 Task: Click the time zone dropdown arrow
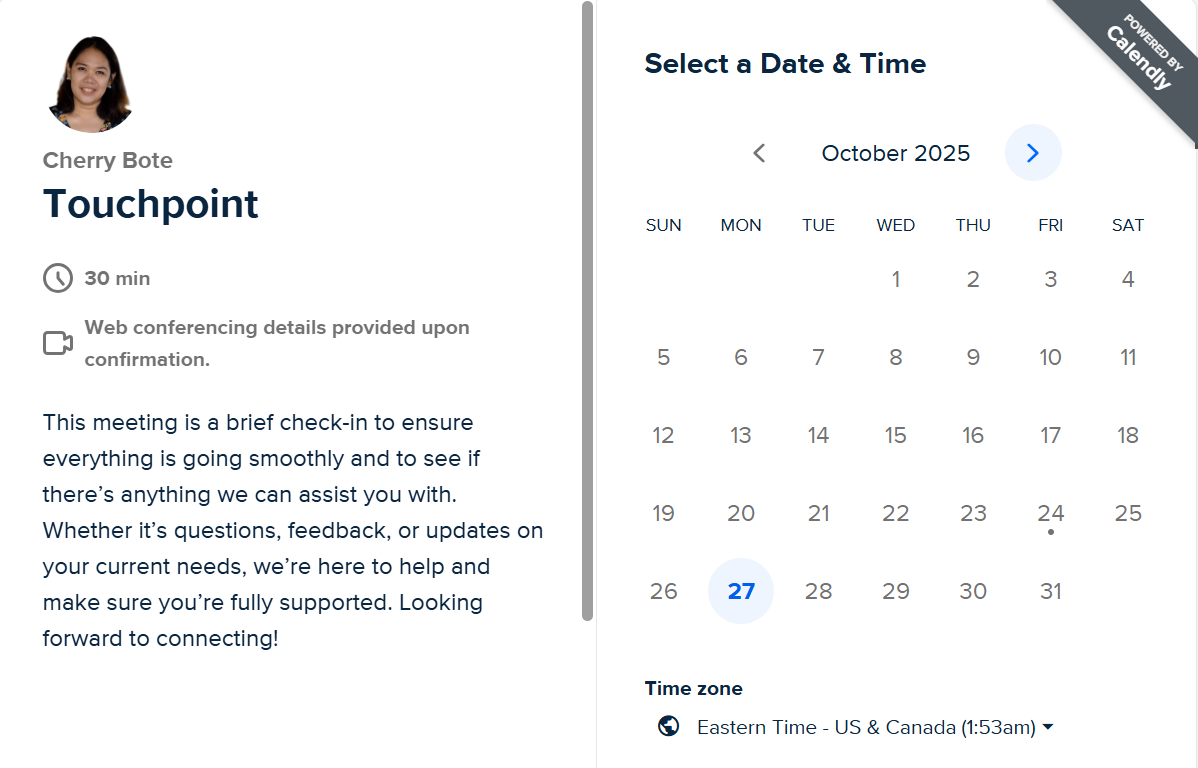(1048, 727)
